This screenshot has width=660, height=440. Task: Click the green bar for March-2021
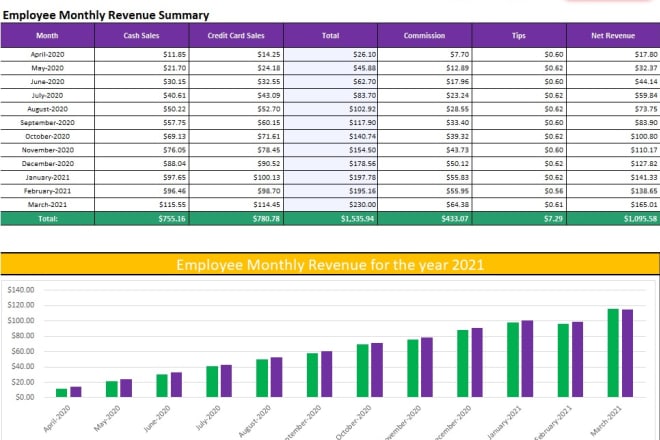[x=613, y=353]
